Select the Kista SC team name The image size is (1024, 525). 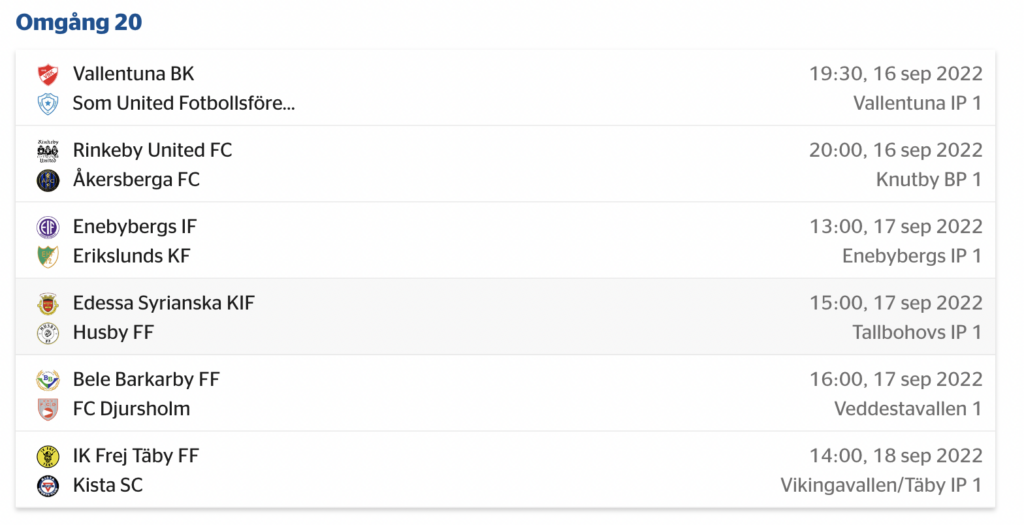point(108,485)
